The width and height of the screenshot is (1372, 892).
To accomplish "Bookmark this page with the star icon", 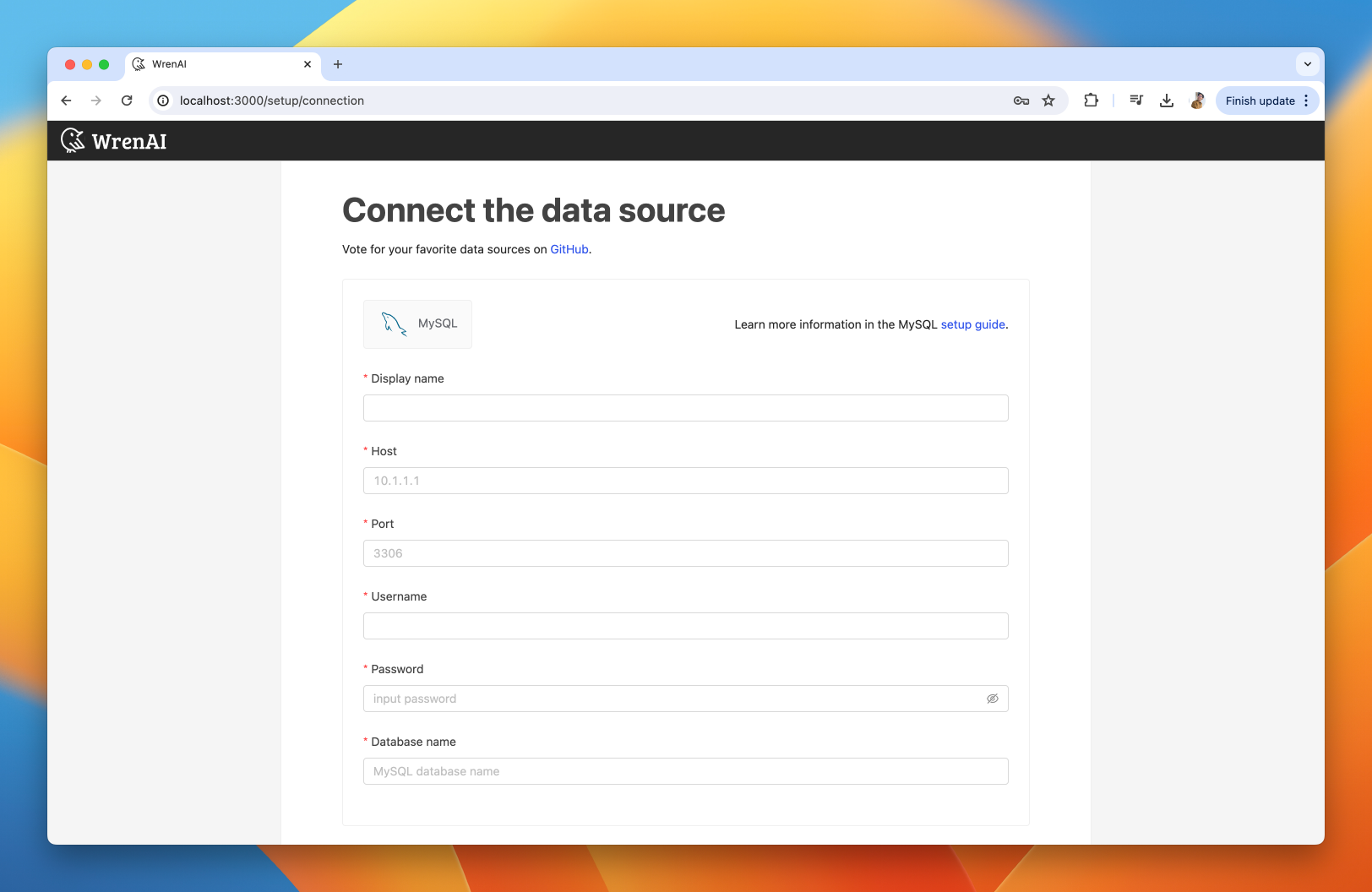I will tap(1048, 101).
